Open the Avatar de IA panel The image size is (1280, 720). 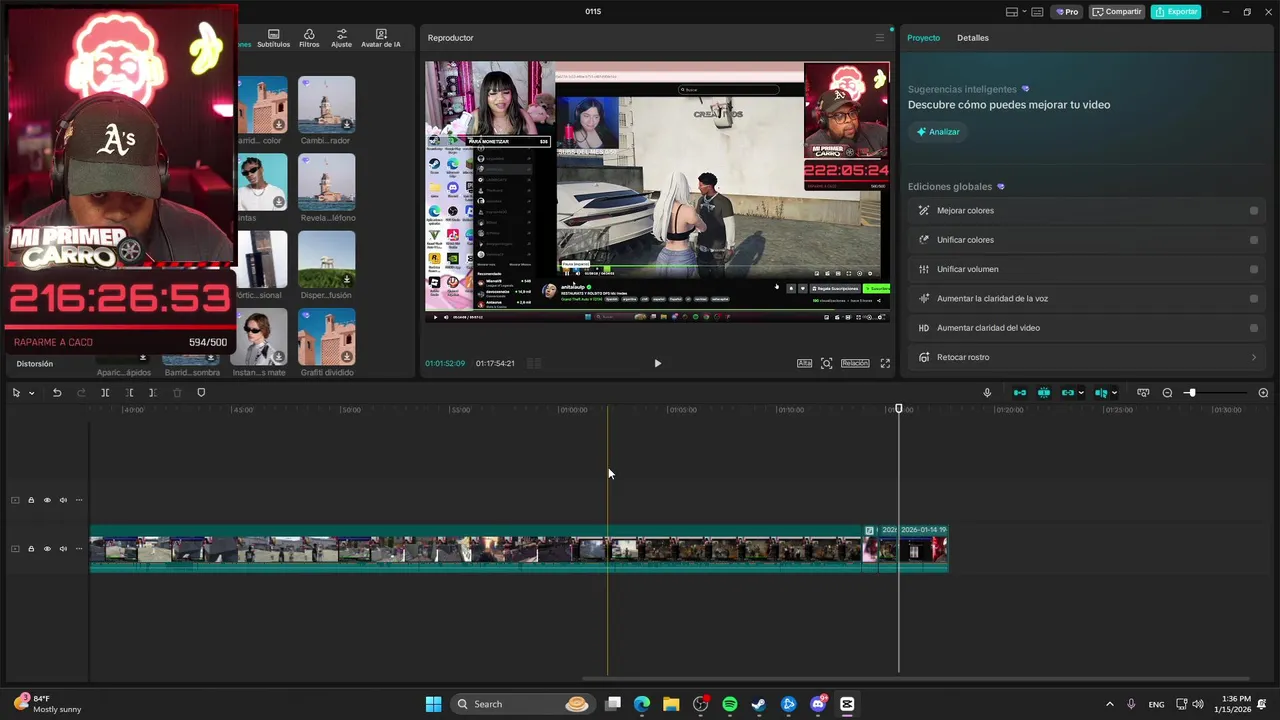point(381,38)
